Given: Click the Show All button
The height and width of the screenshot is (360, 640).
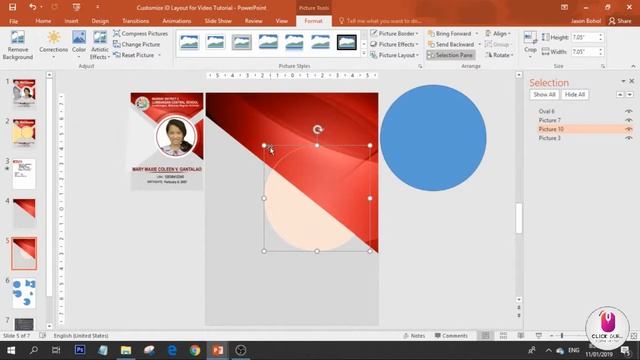Looking at the screenshot, I should (x=544, y=94).
